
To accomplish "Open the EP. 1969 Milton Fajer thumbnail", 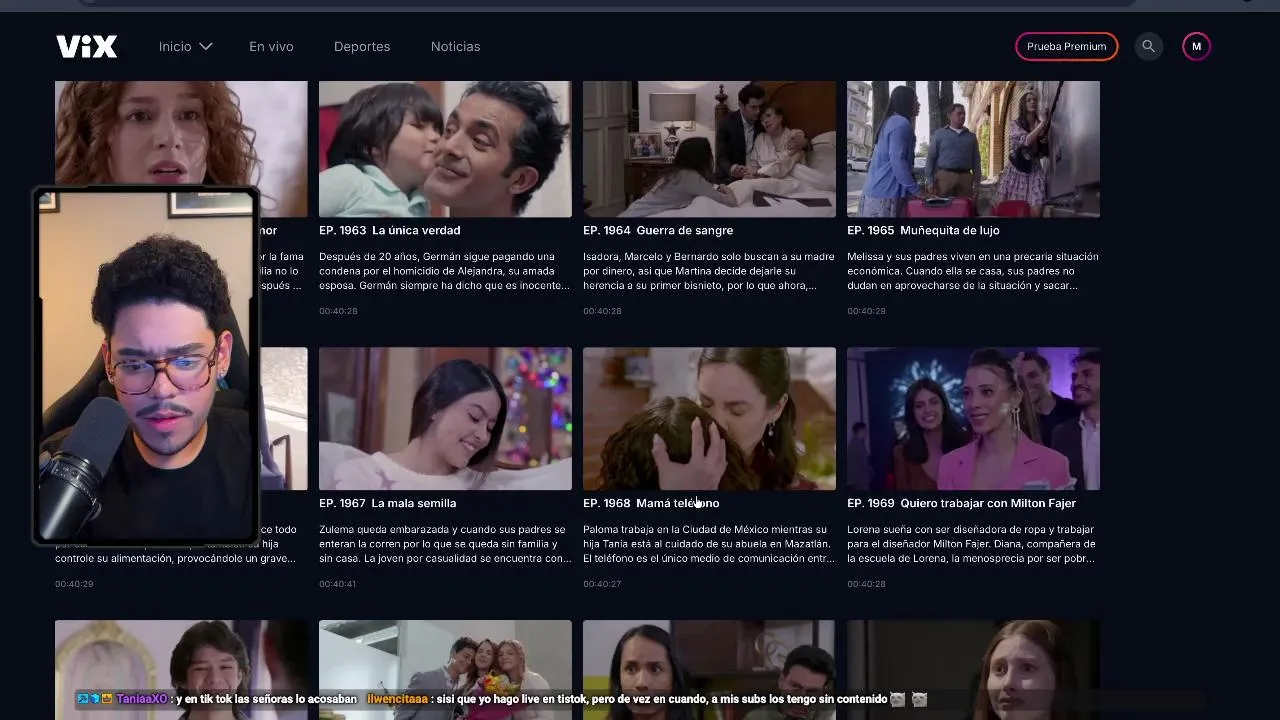I will pos(973,418).
